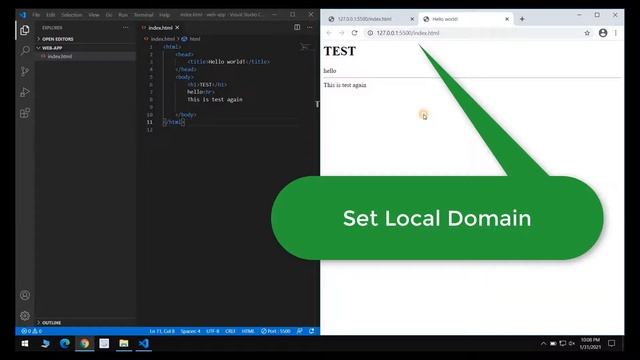This screenshot has width=640, height=360.
Task: Show hidden system tray icons chevron
Action: coord(543,344)
